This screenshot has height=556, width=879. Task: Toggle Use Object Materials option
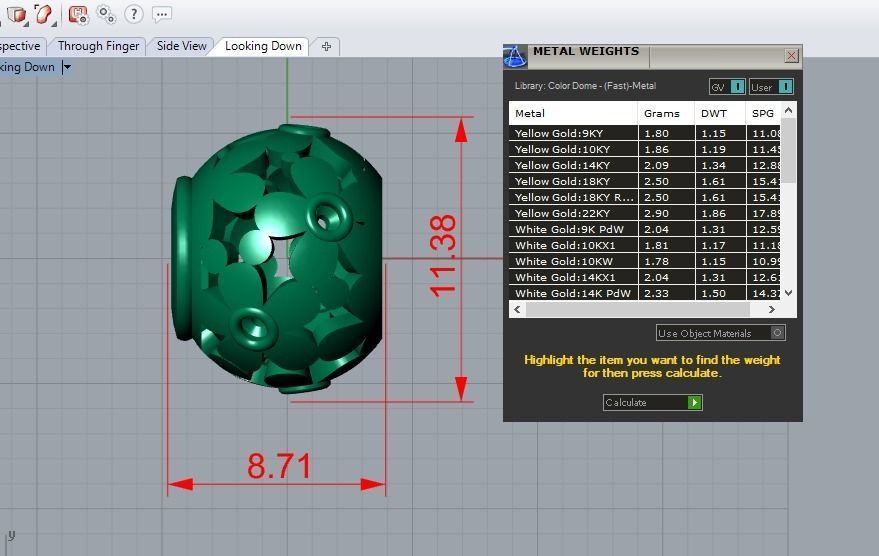pos(720,333)
